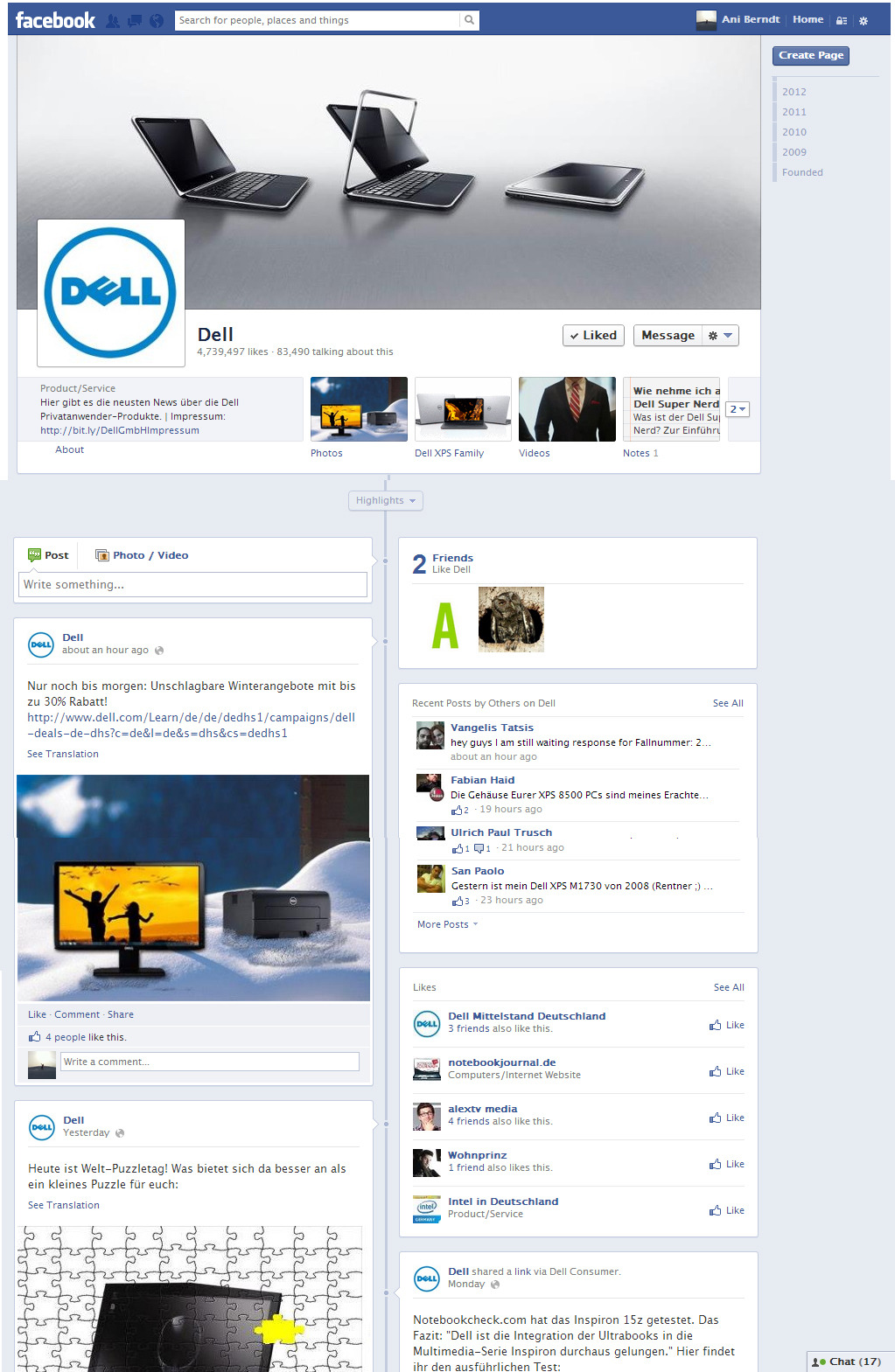Toggle the Liked button for Dell

[x=593, y=336]
